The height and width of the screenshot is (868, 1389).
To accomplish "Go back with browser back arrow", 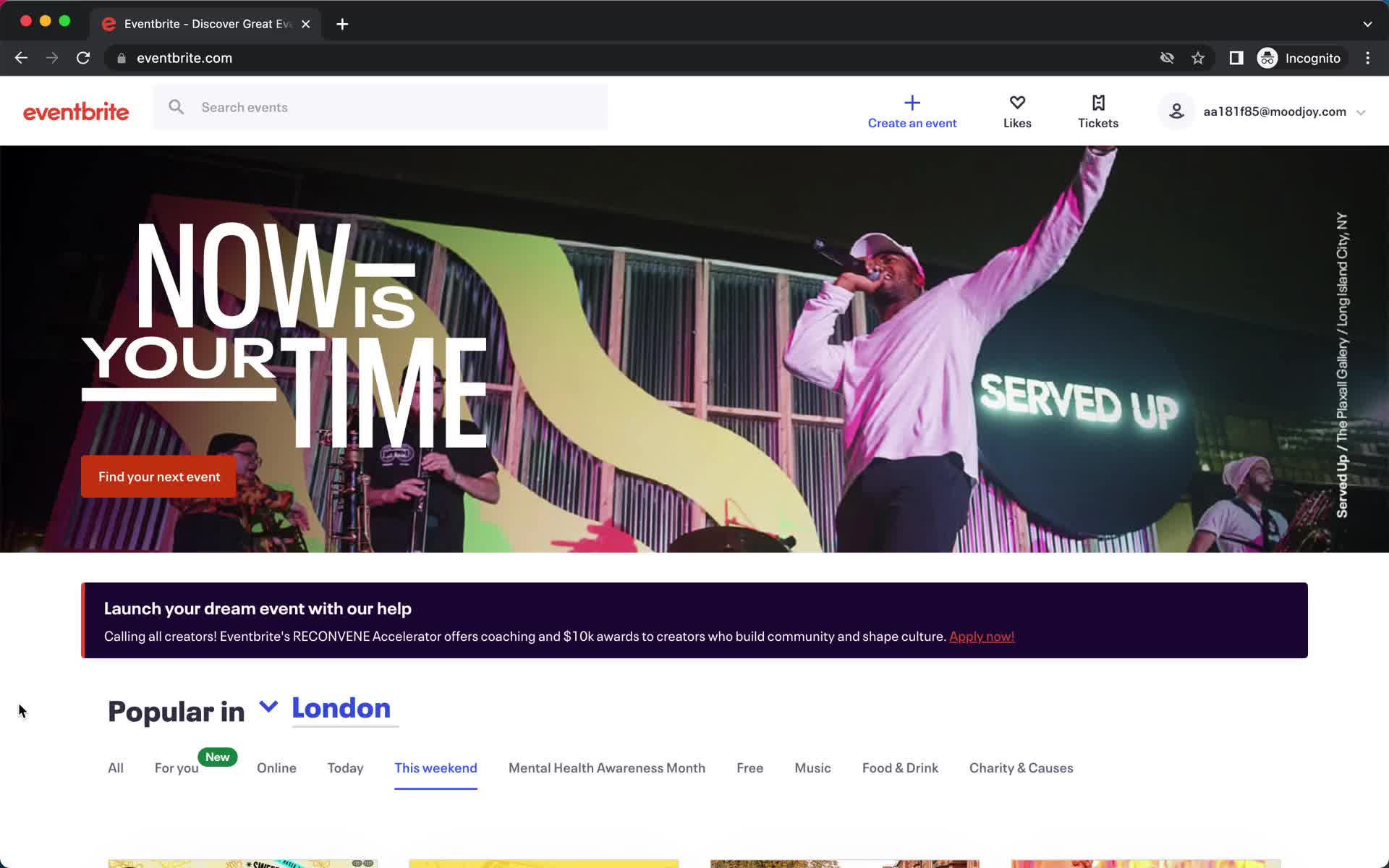I will [21, 58].
